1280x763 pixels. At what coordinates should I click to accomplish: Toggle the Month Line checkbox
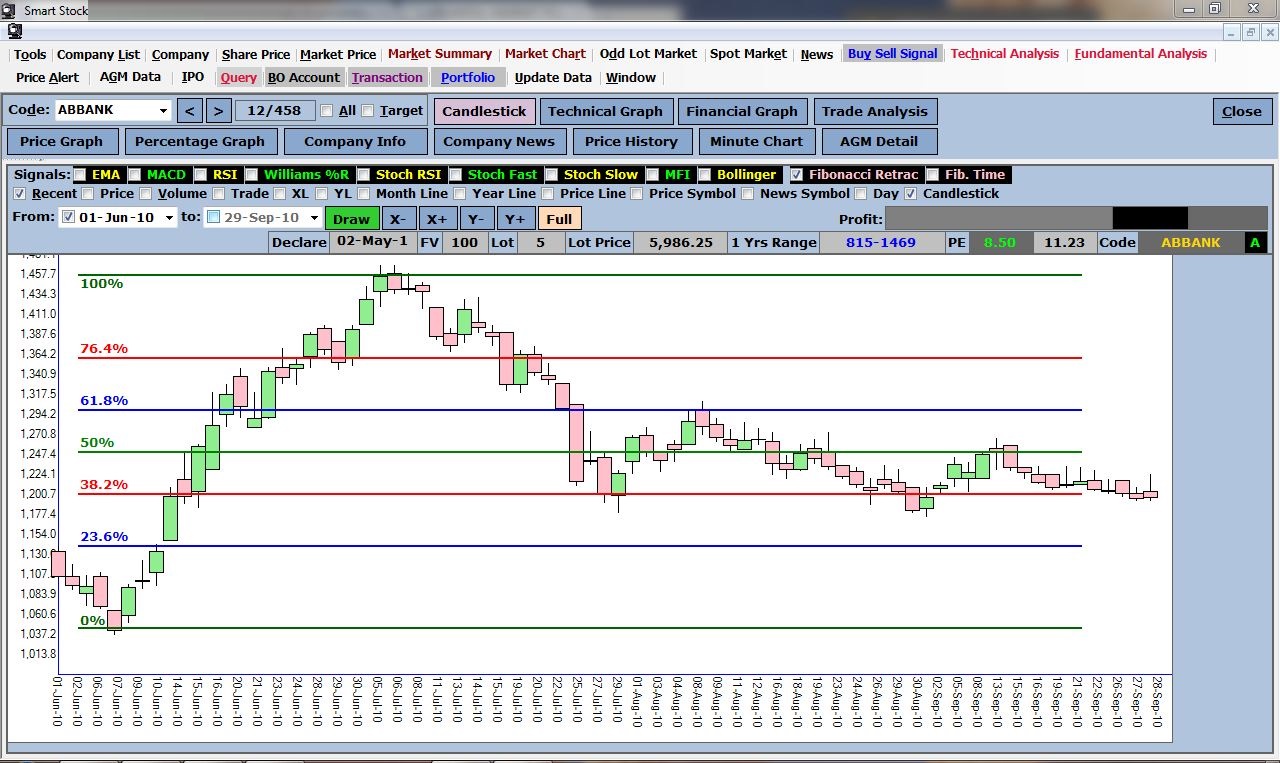pos(364,194)
